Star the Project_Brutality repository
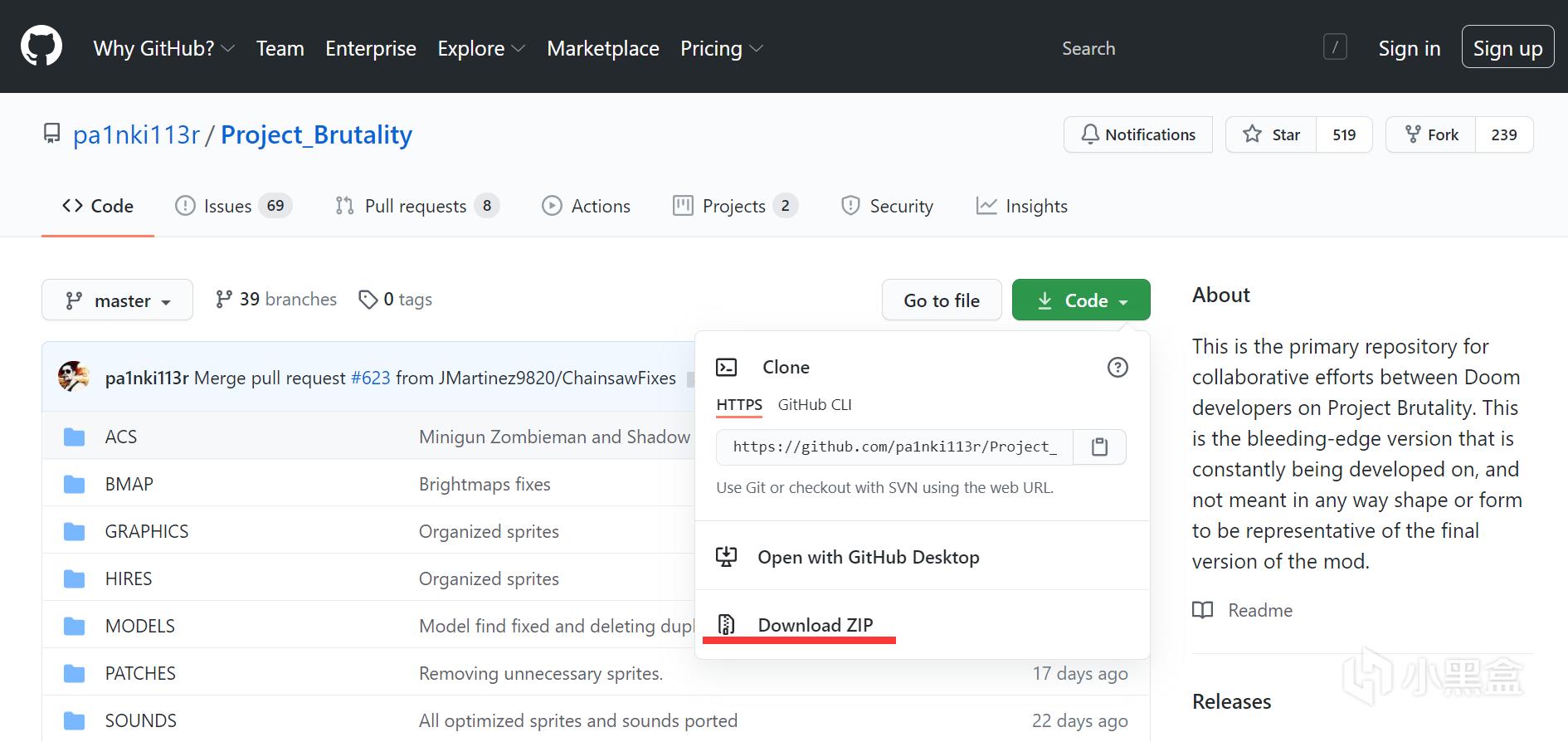 (1271, 134)
